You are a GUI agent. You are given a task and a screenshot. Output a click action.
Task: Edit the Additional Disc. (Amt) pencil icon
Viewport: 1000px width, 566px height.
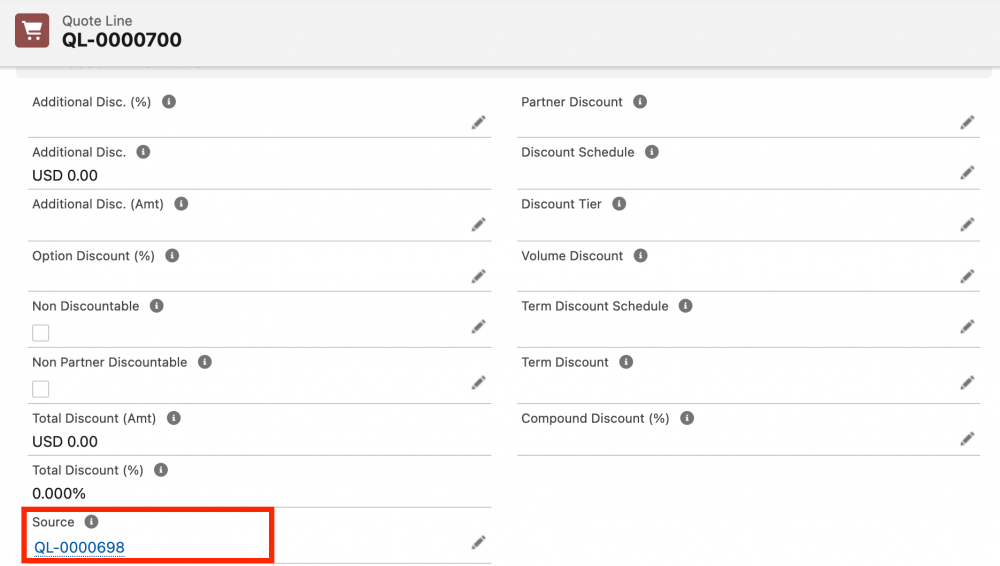point(478,225)
